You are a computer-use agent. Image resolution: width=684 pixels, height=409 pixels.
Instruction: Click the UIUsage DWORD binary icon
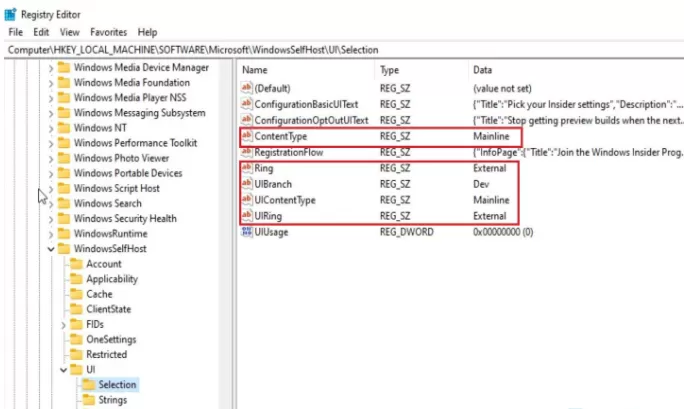coord(247,232)
